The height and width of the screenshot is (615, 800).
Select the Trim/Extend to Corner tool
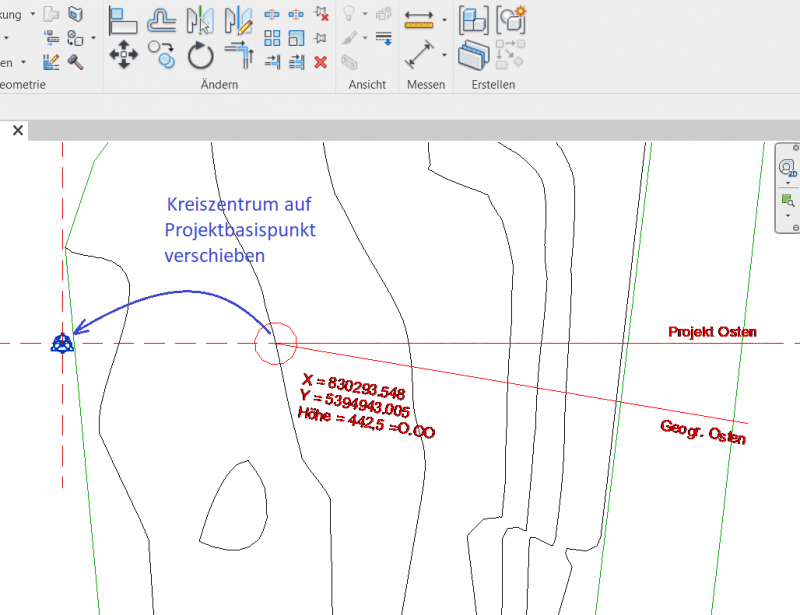pos(239,55)
